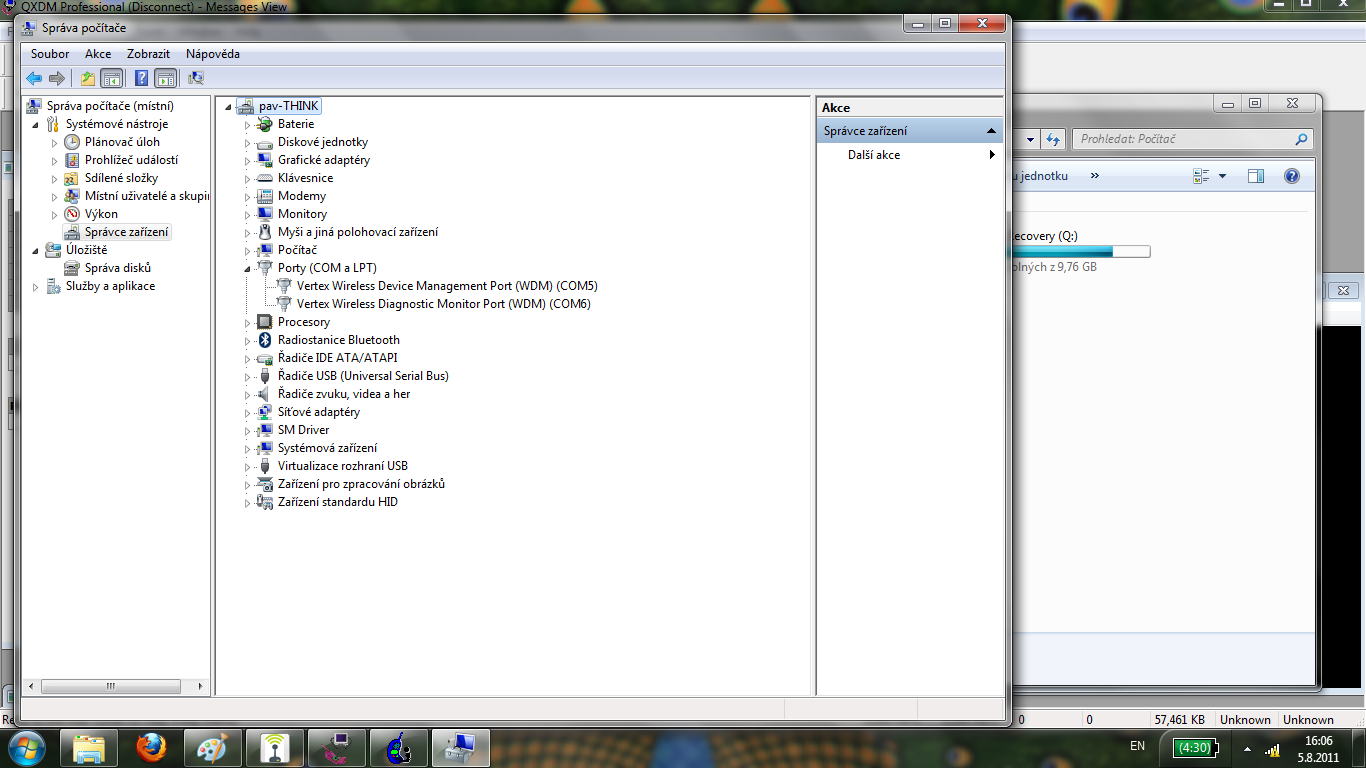Open Firefox from the taskbar
The width and height of the screenshot is (1366, 768).
[x=151, y=747]
